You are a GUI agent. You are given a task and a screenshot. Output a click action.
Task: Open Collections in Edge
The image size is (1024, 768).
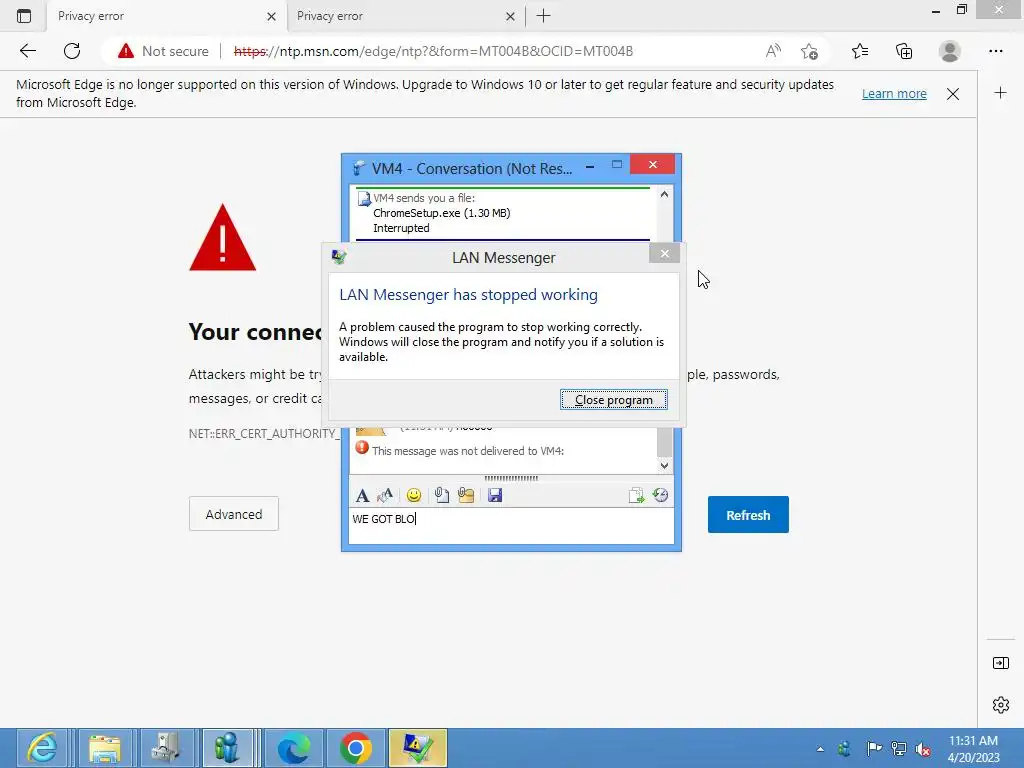[x=904, y=51]
